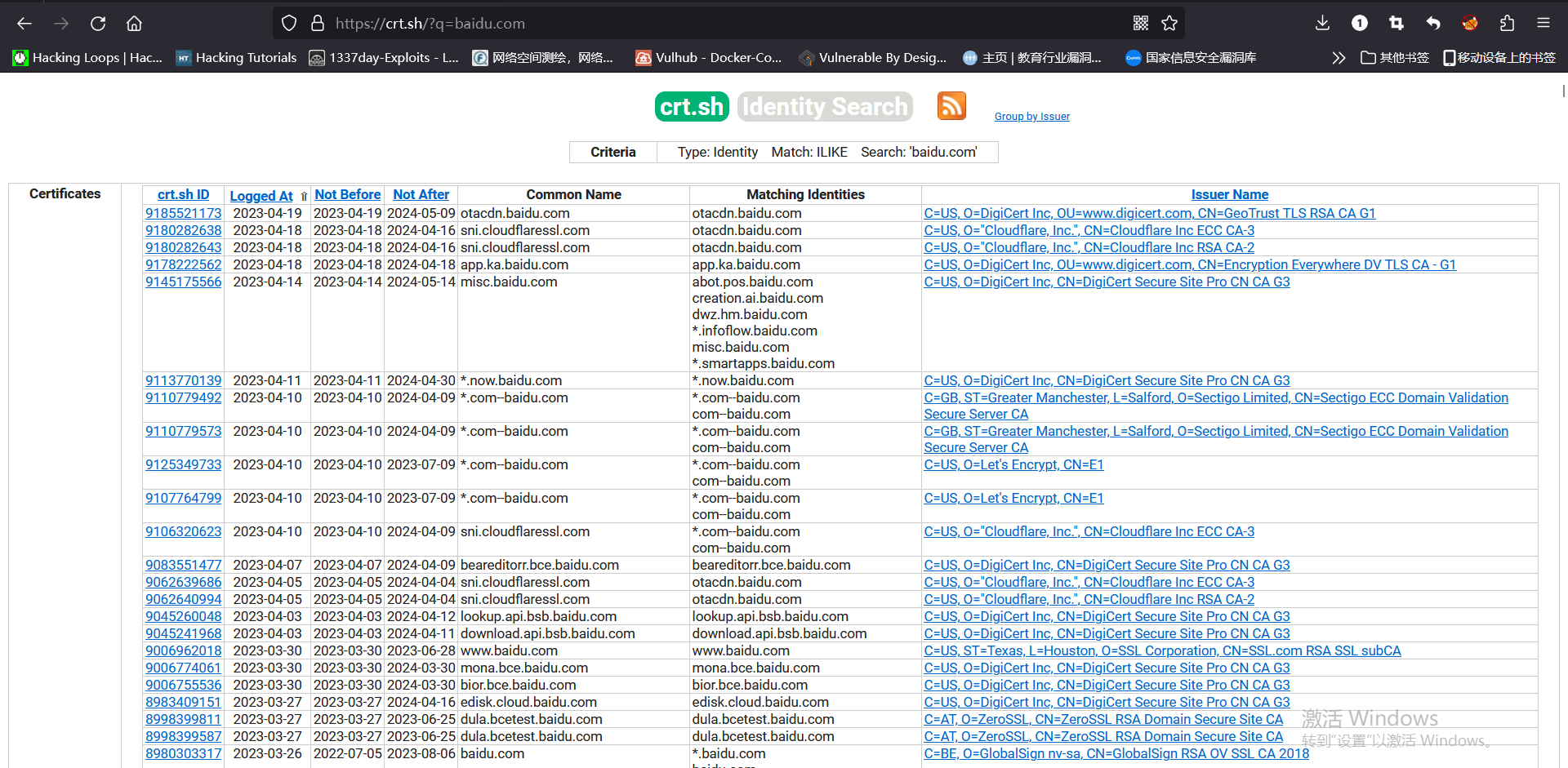Screen dimensions: 1568x768
Task: Open Vulhub - Docker-Co... bookmark
Action: point(709,58)
